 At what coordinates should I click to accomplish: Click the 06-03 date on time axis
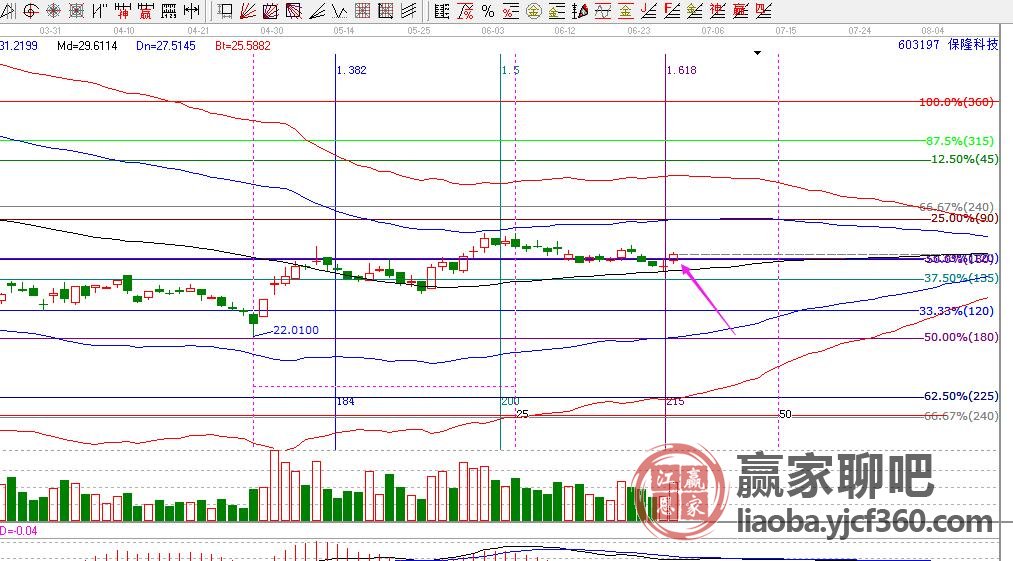tap(493, 30)
